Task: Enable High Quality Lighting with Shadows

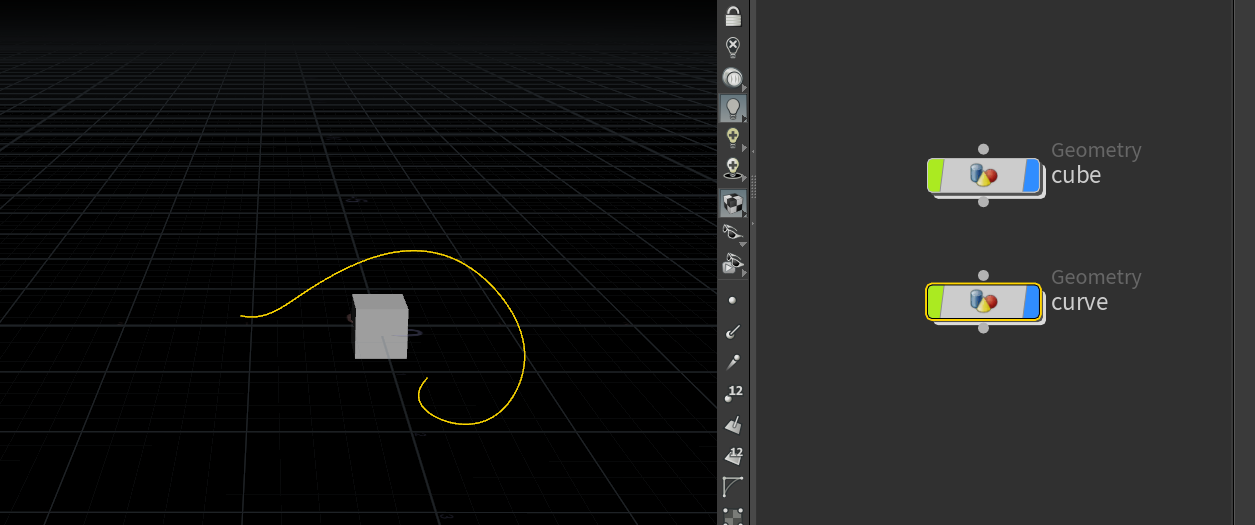Action: (x=733, y=170)
